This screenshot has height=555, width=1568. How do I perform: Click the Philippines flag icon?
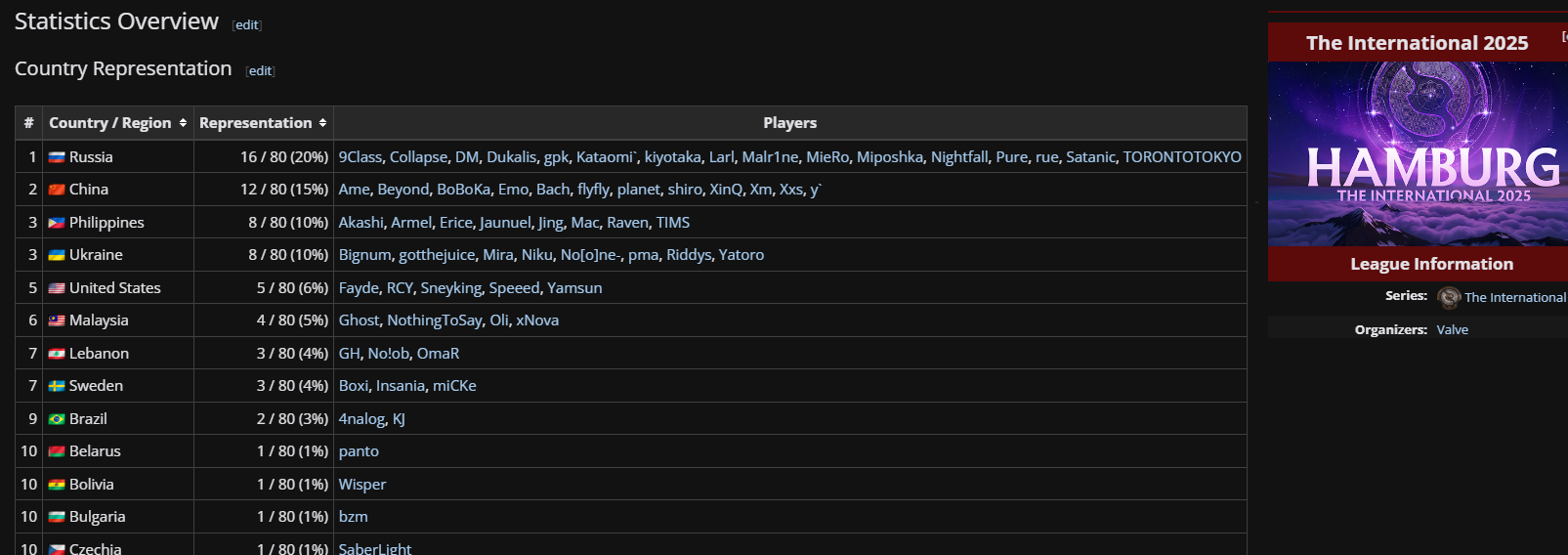pos(57,223)
